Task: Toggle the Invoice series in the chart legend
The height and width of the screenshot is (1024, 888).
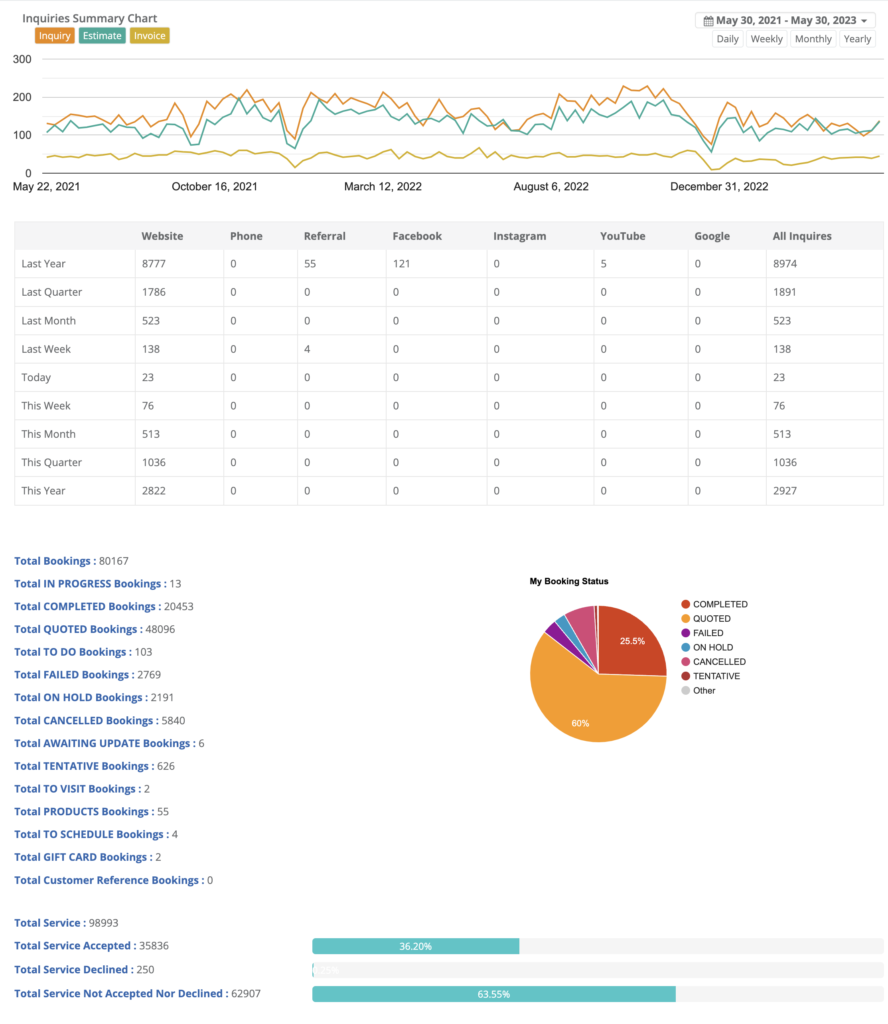Action: (150, 36)
